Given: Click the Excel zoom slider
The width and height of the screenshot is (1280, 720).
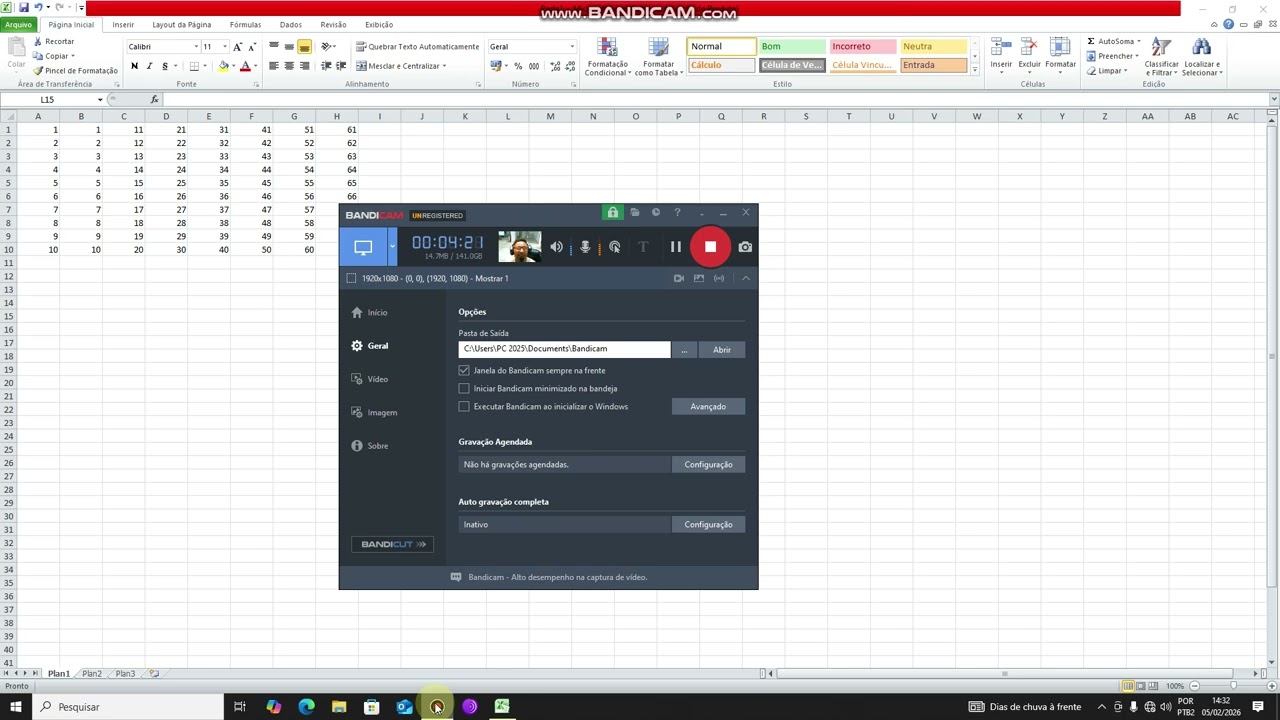Looking at the screenshot, I should 1232,686.
